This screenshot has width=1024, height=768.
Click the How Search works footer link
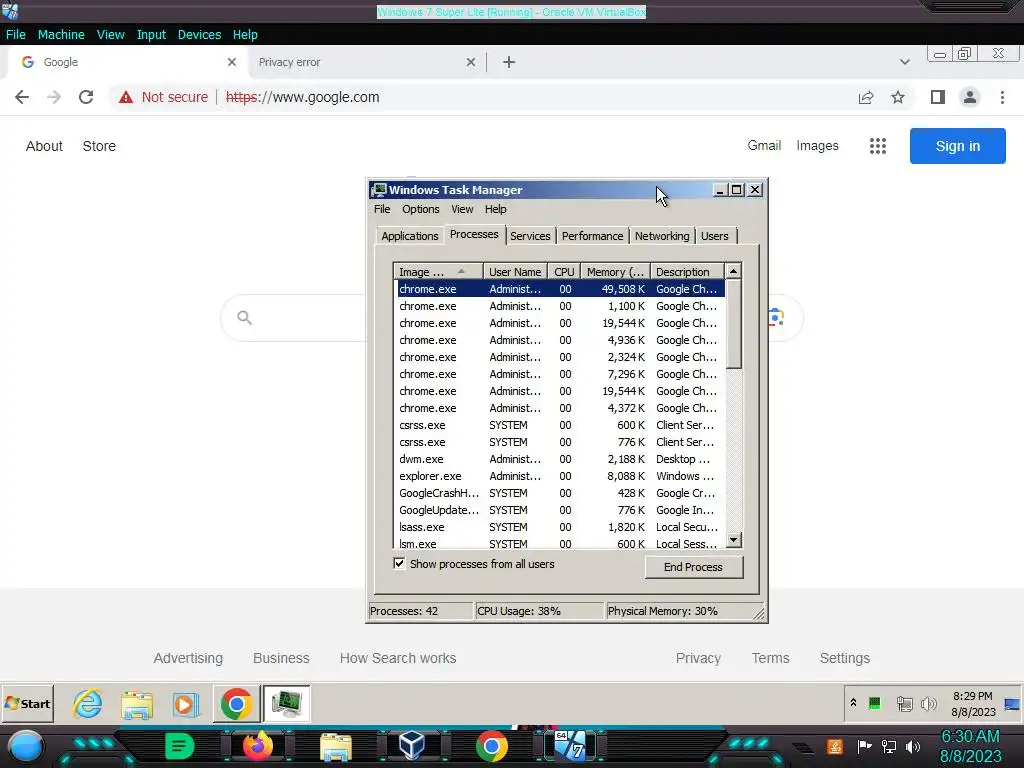click(398, 658)
